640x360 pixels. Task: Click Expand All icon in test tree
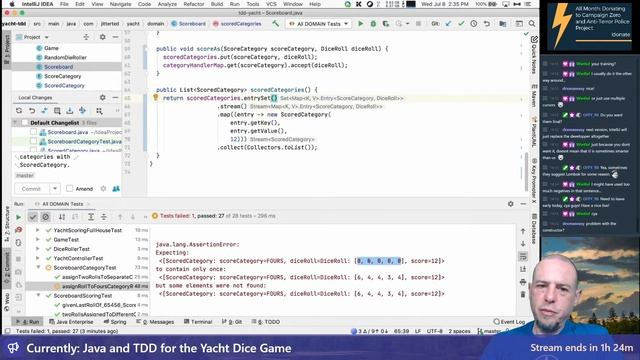91,217
